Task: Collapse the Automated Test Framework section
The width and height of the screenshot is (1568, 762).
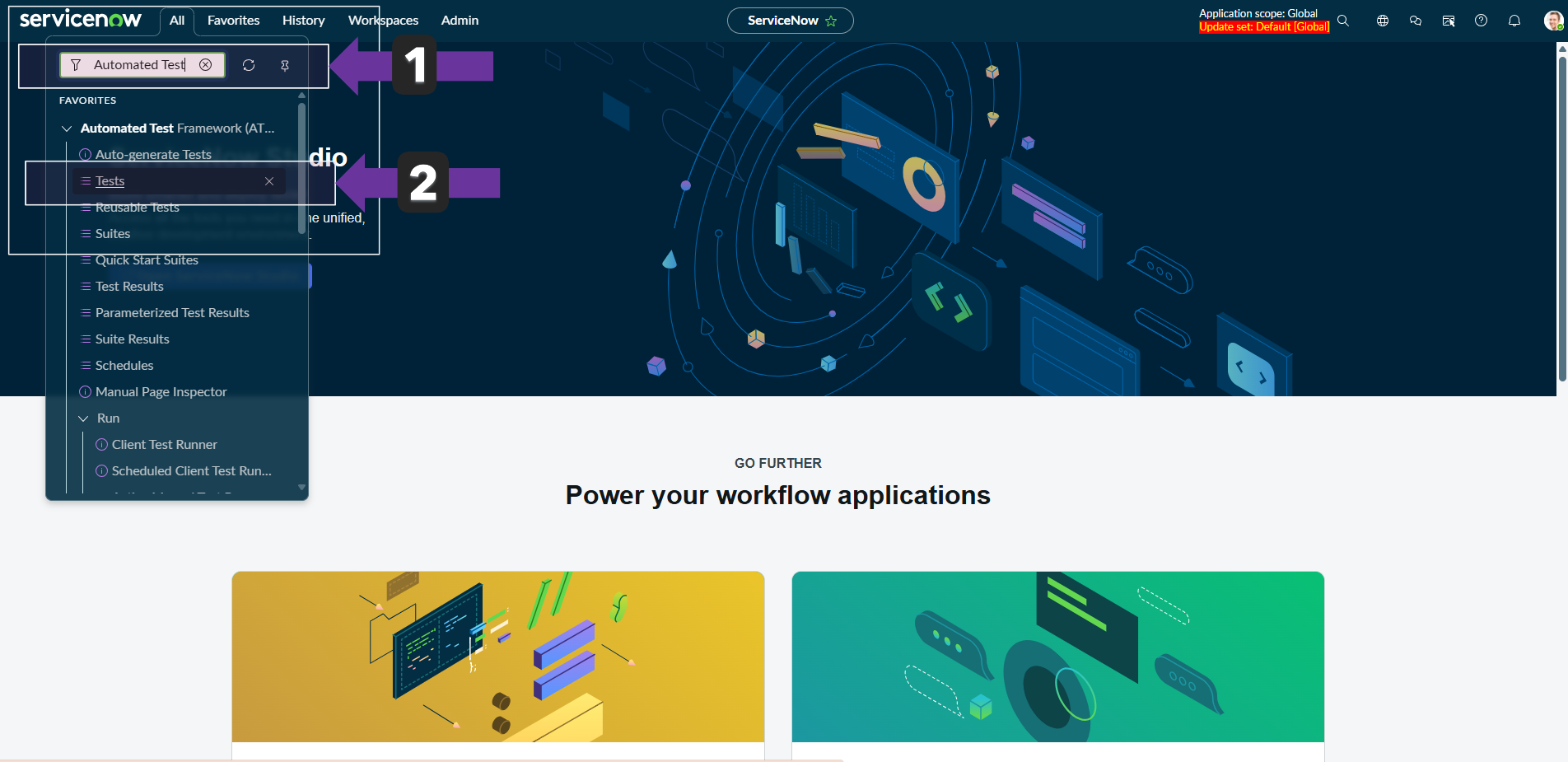Action: 67,129
